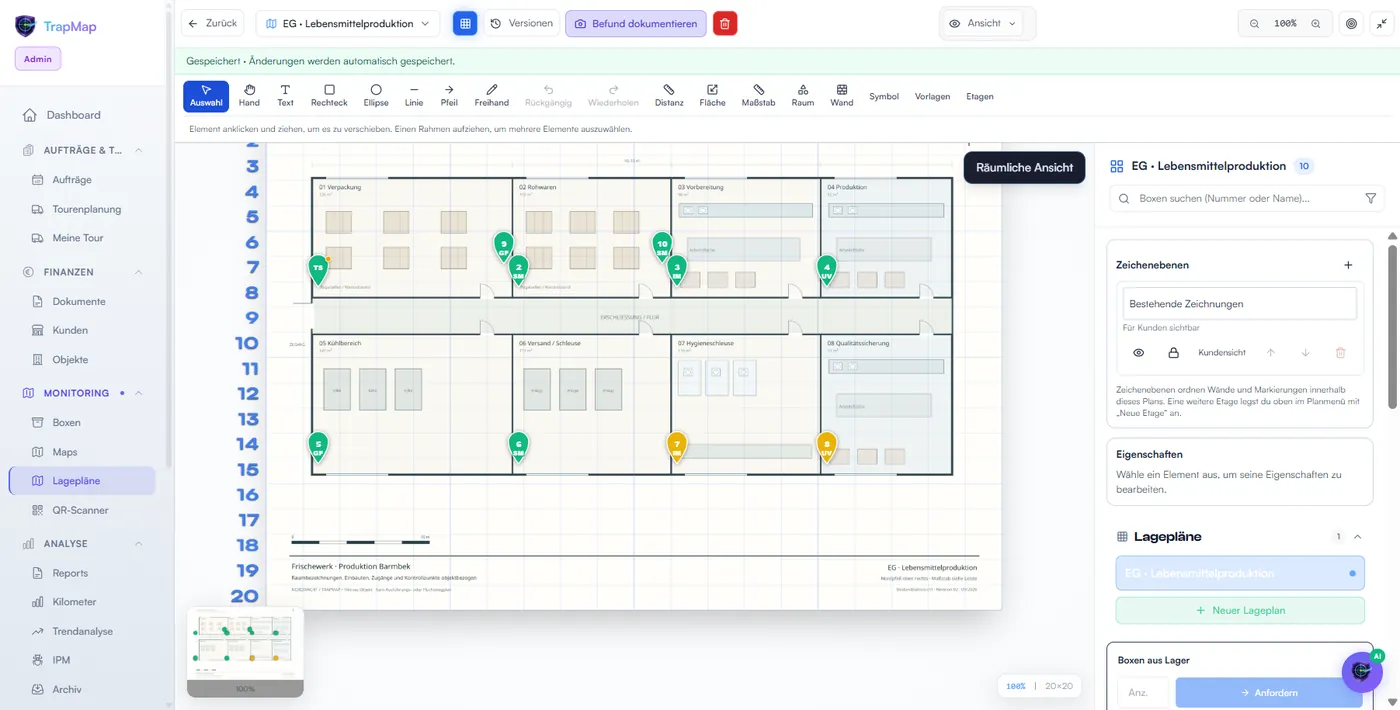The width and height of the screenshot is (1400, 710).
Task: Choose the Rechteck drawing tool
Action: [329, 96]
